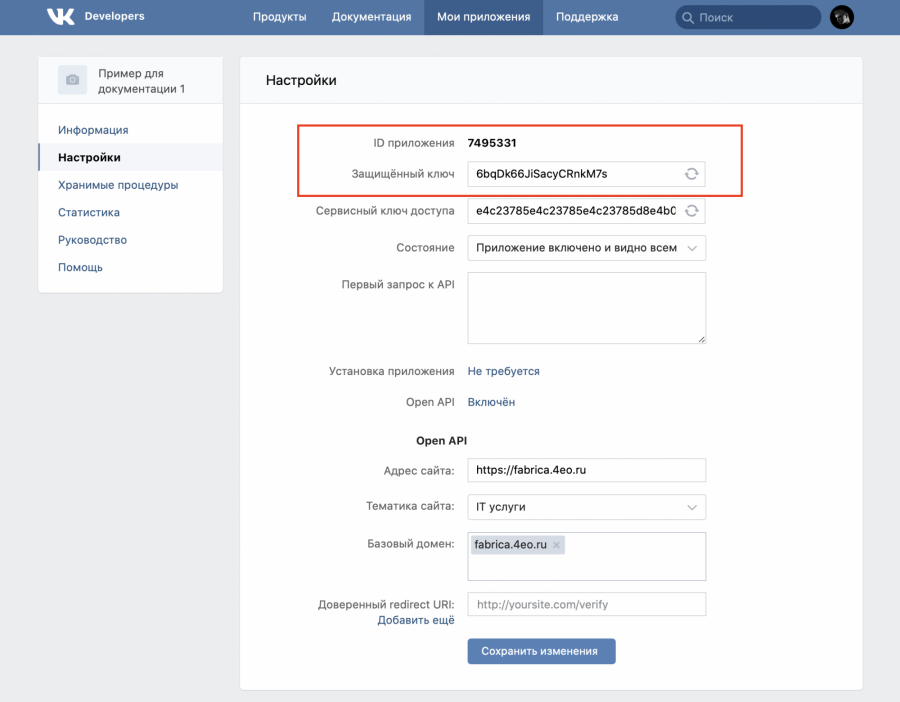900x702 pixels.
Task: Open Мои приложения tab
Action: [x=483, y=17]
